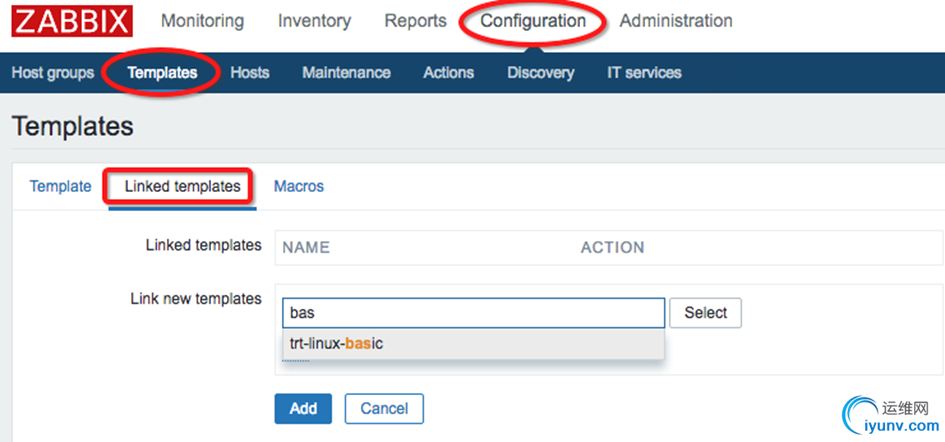Navigate to Hosts section
Image resolution: width=945 pixels, height=442 pixels.
coord(250,73)
